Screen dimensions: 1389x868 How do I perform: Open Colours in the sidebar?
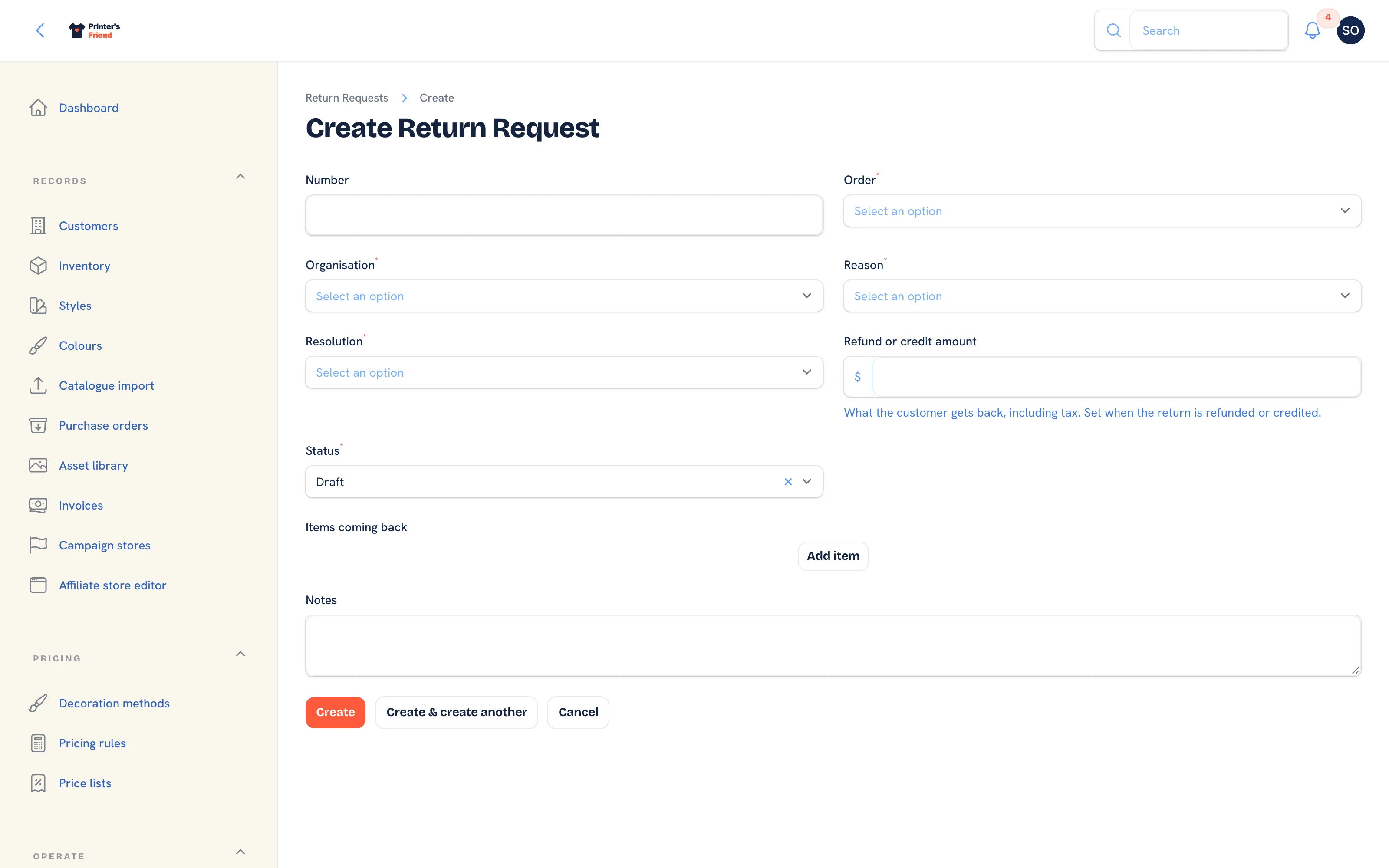tap(80, 345)
